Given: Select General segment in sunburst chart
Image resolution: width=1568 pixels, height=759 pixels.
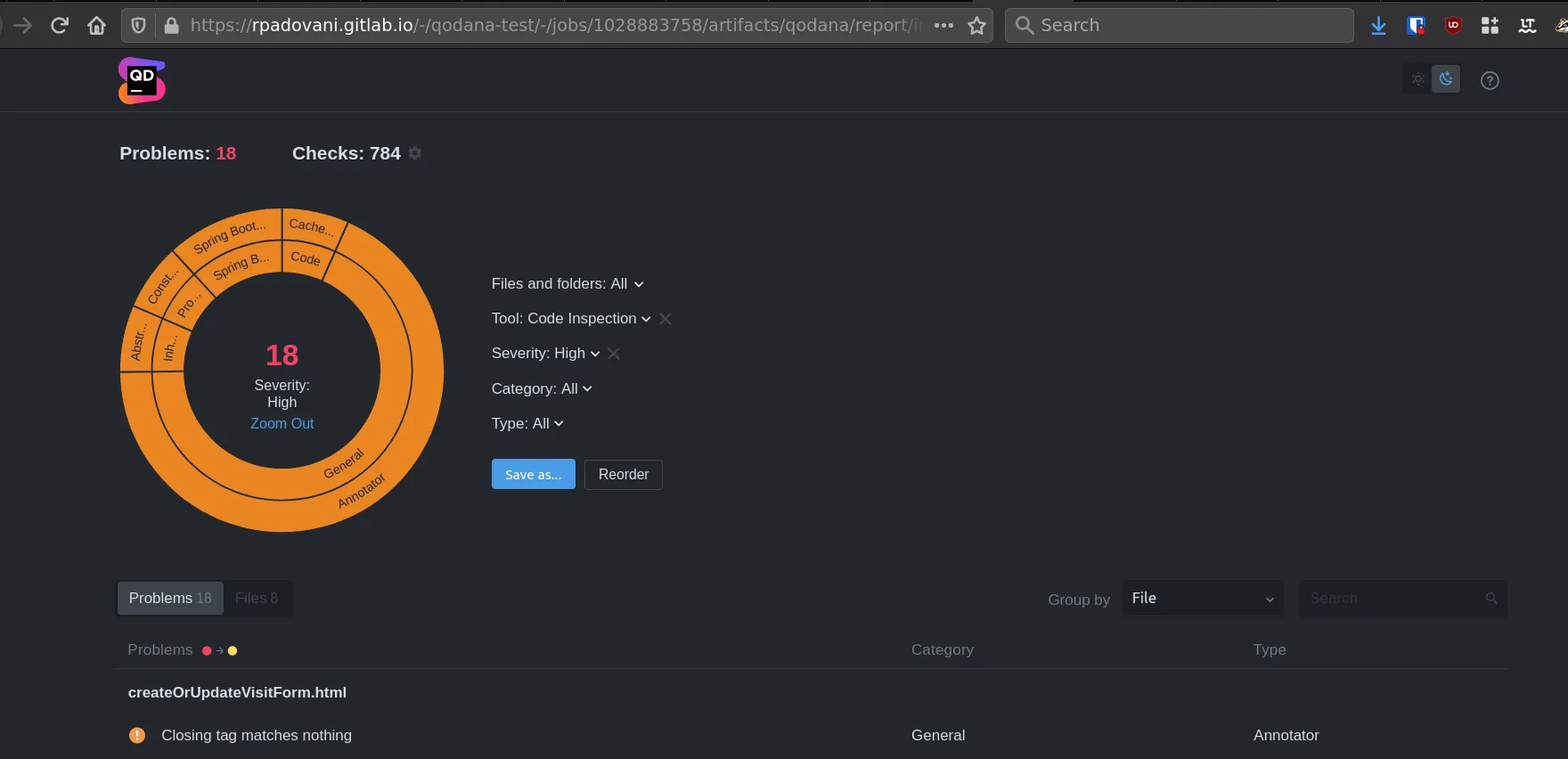Looking at the screenshot, I should click(344, 463).
